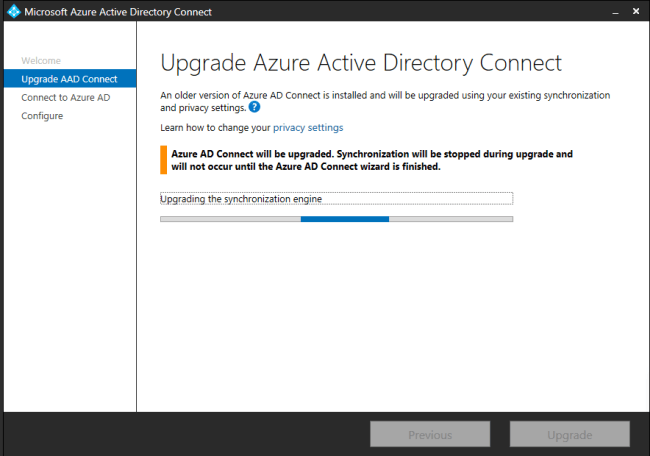
Task: Click the bold synchronization warning text
Action: tap(372, 160)
